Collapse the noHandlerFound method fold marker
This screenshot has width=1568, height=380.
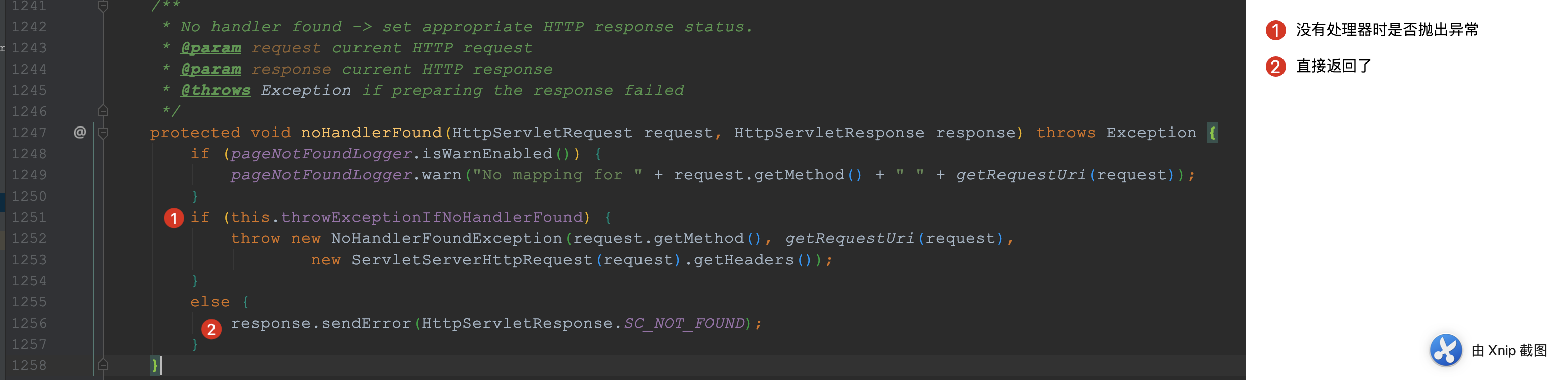104,132
